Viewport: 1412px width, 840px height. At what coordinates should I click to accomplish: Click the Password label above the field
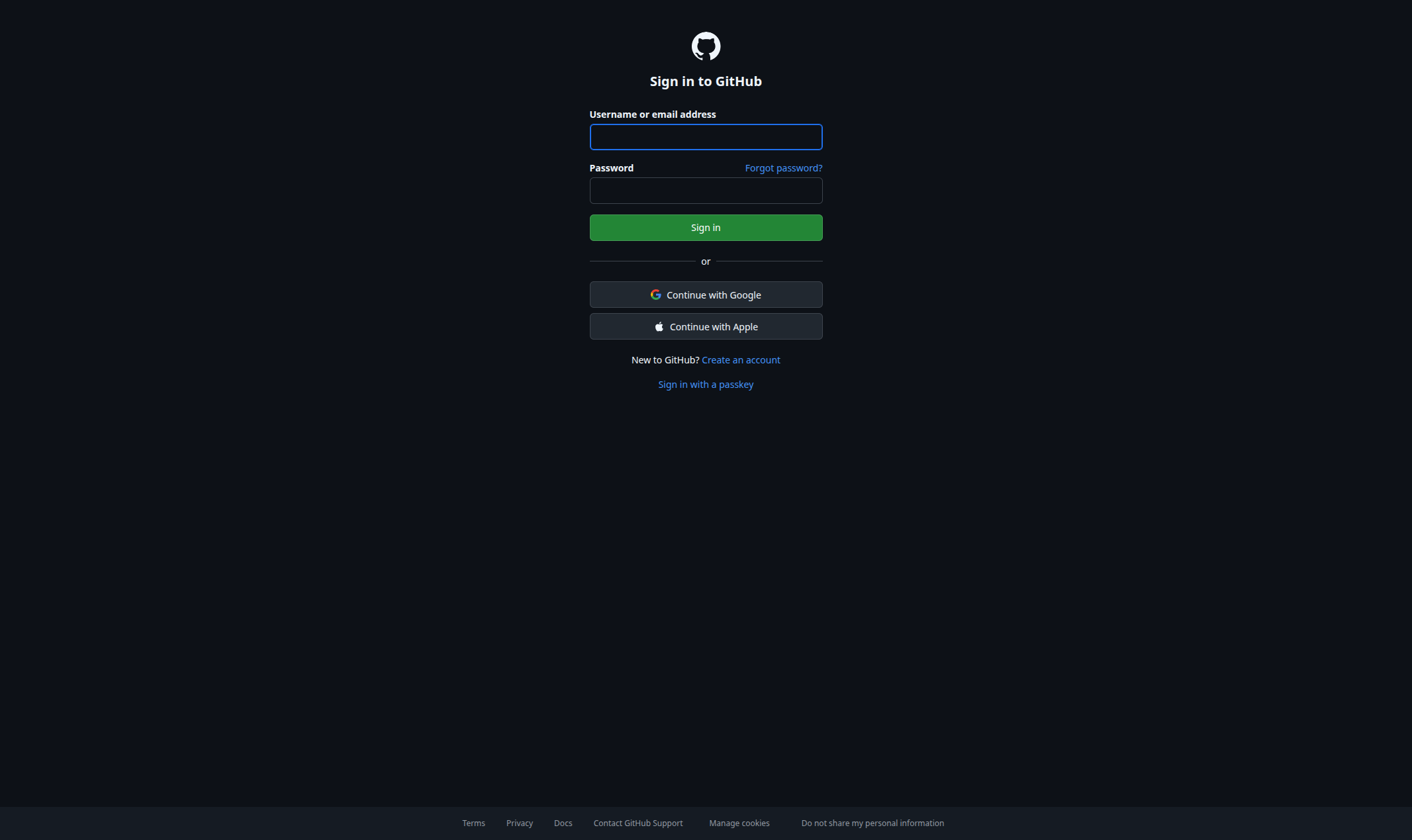(611, 167)
